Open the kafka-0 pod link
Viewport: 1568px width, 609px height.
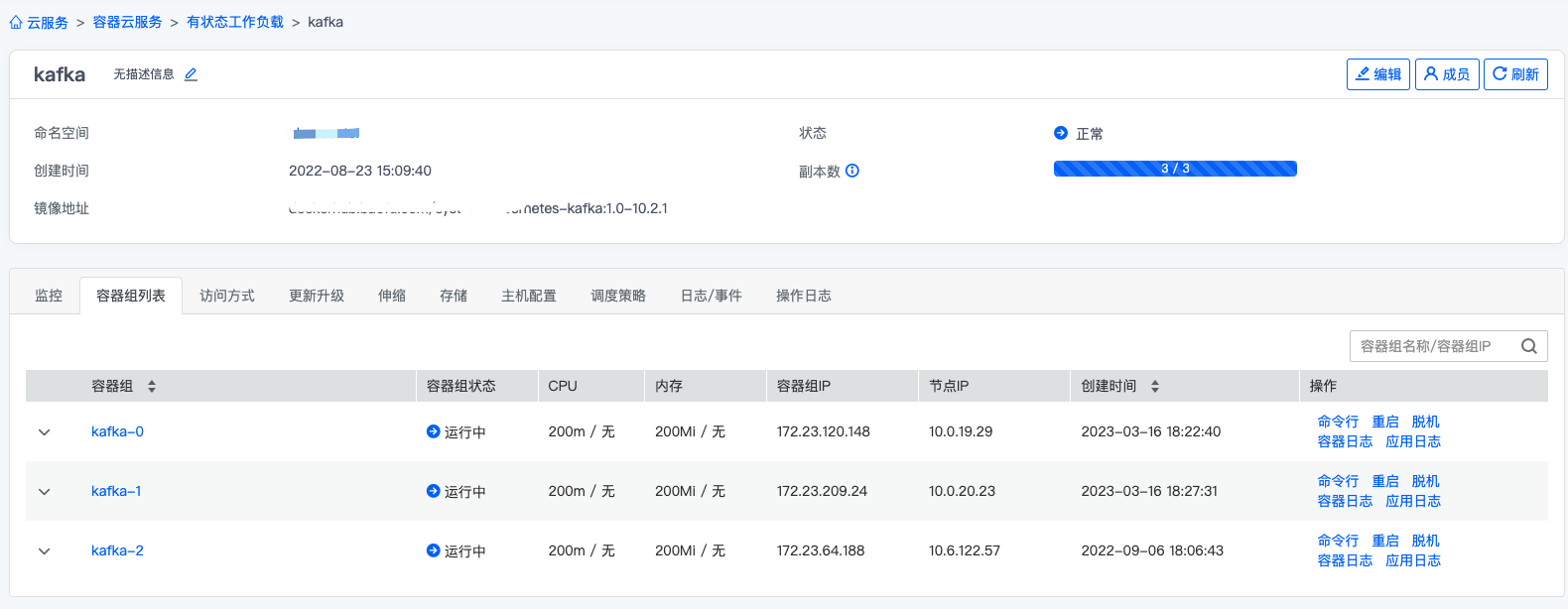[117, 431]
